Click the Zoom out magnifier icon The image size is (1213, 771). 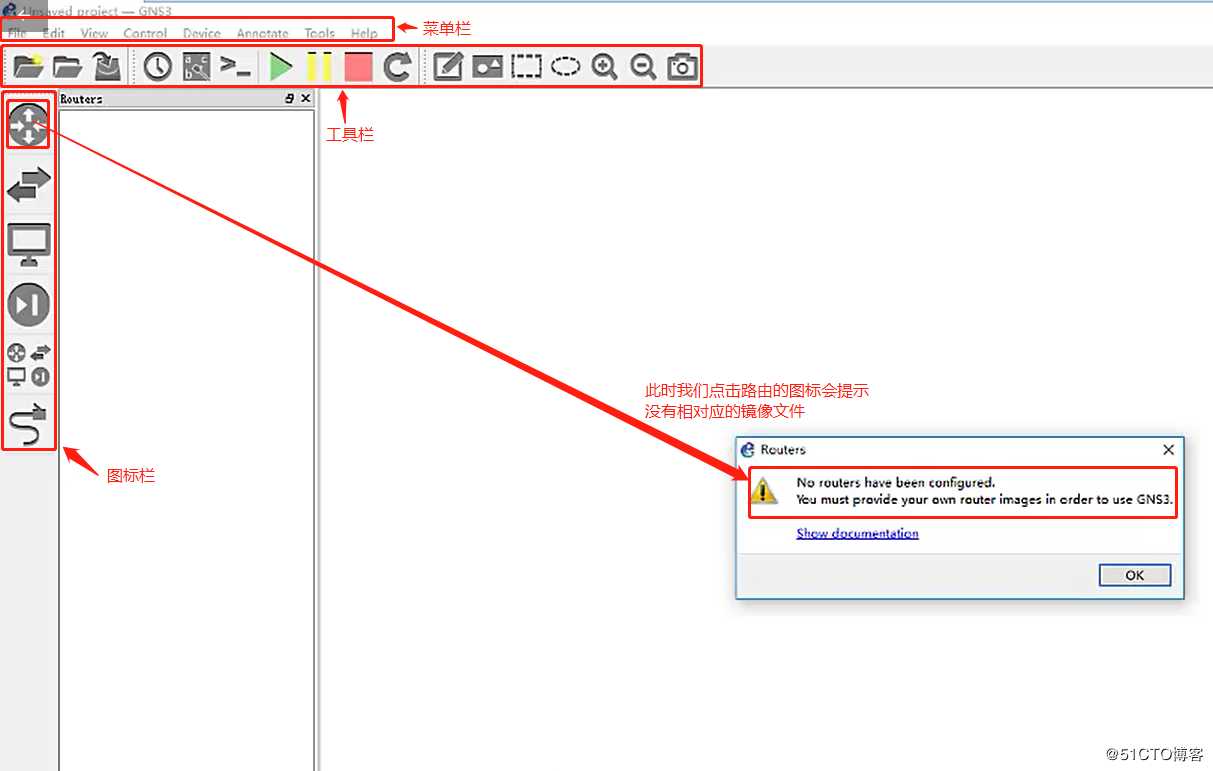tap(643, 67)
